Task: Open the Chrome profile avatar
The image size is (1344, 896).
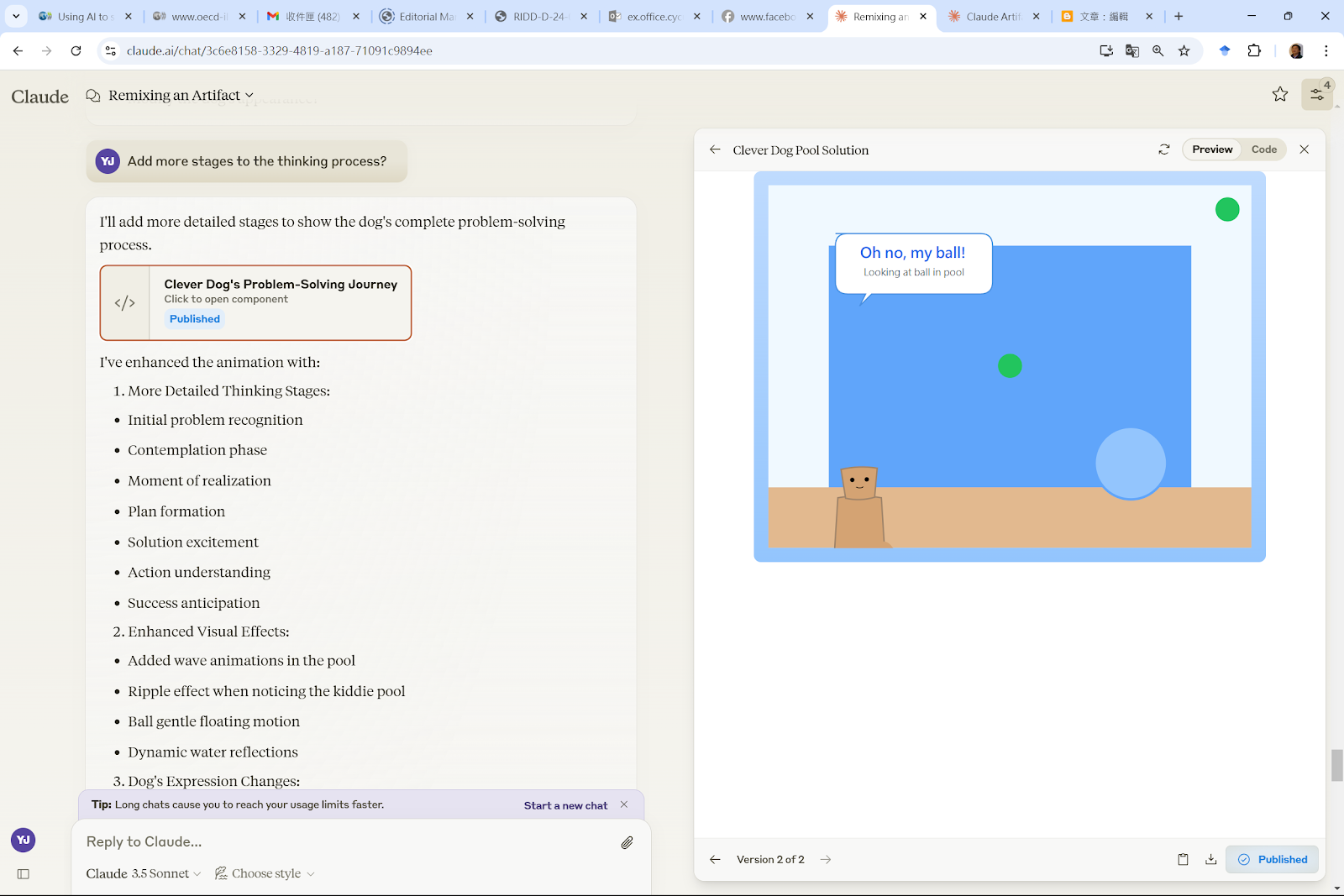Action: point(1296,50)
